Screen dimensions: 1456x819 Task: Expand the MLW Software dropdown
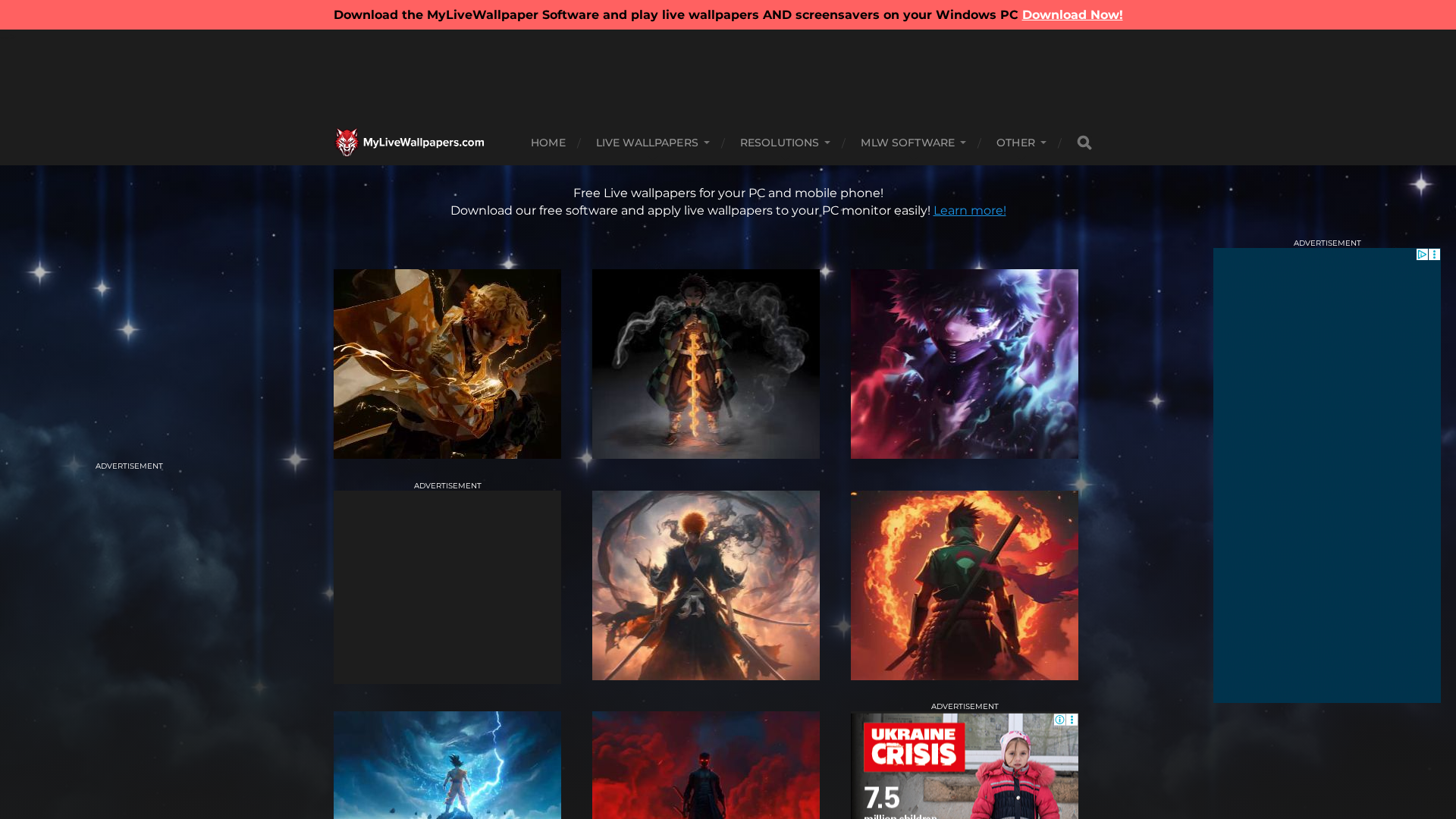click(912, 143)
